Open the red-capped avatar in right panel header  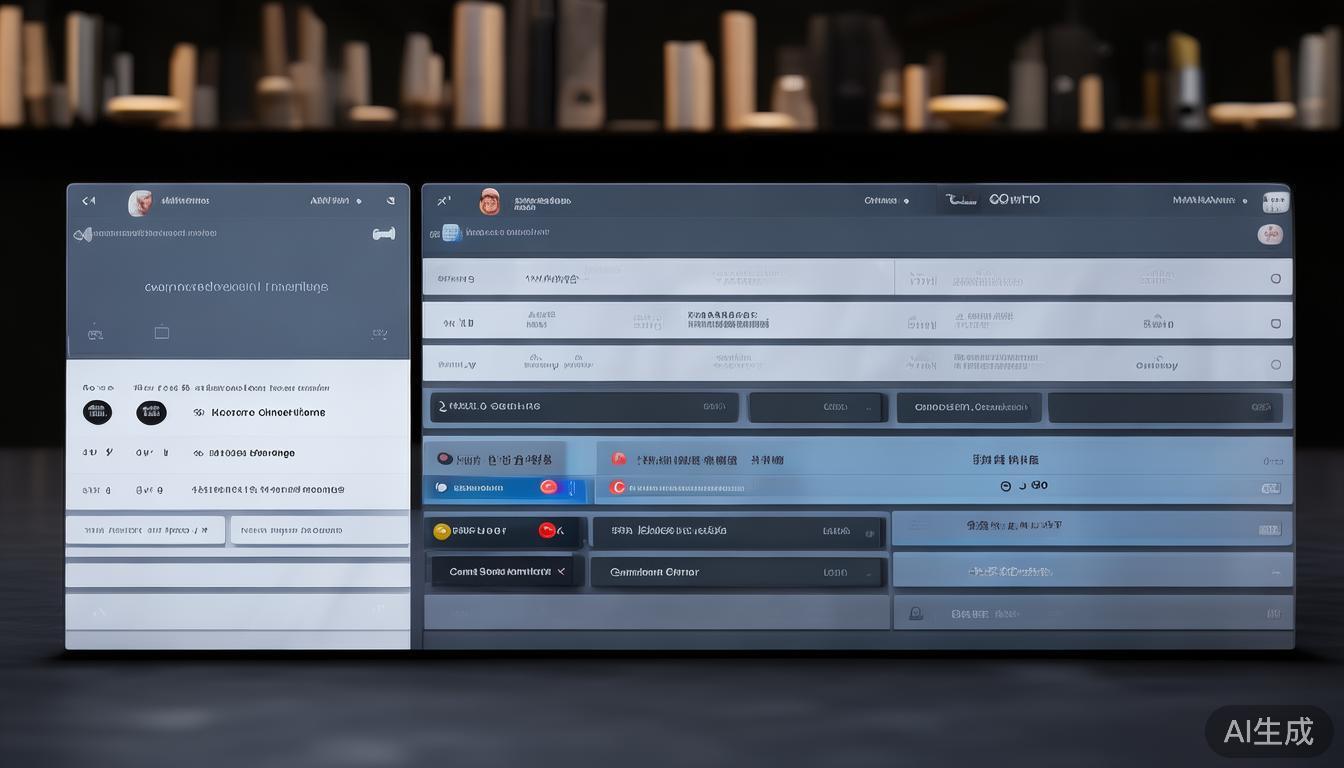pos(489,202)
